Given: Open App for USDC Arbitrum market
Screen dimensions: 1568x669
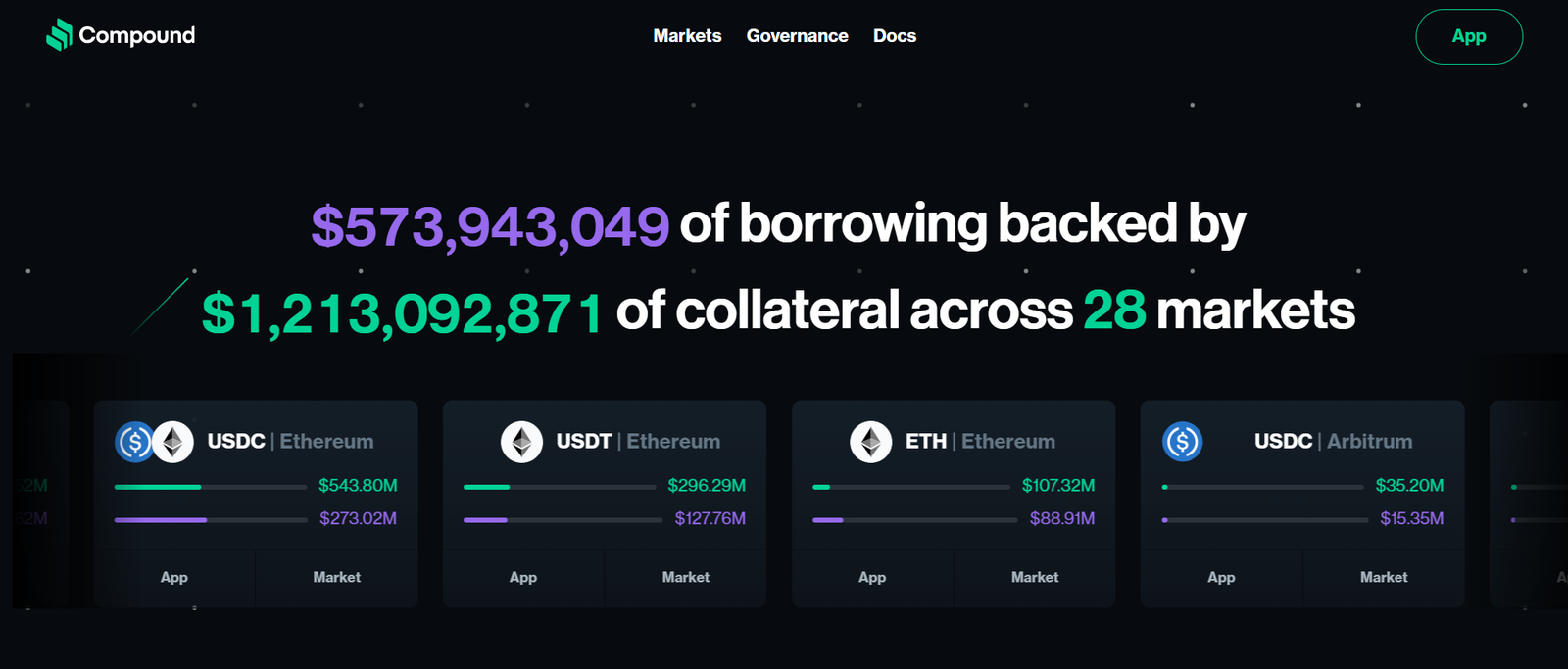Looking at the screenshot, I should (1221, 578).
